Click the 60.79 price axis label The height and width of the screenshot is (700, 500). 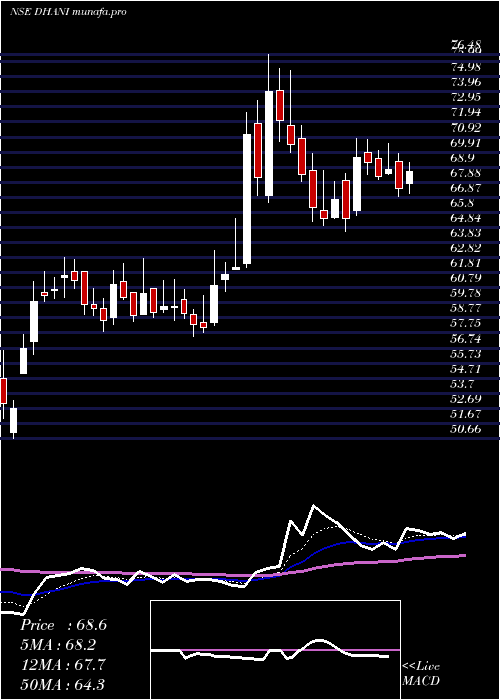[x=466, y=279]
